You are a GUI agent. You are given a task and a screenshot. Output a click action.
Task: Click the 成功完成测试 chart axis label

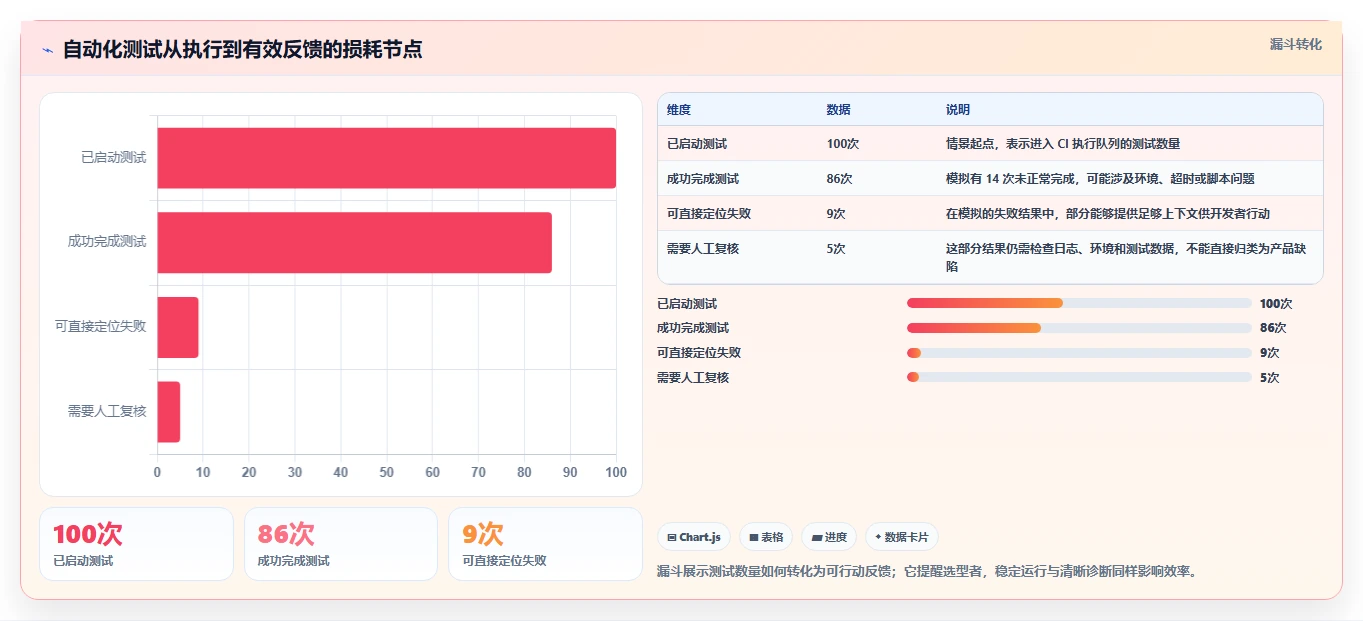point(107,242)
